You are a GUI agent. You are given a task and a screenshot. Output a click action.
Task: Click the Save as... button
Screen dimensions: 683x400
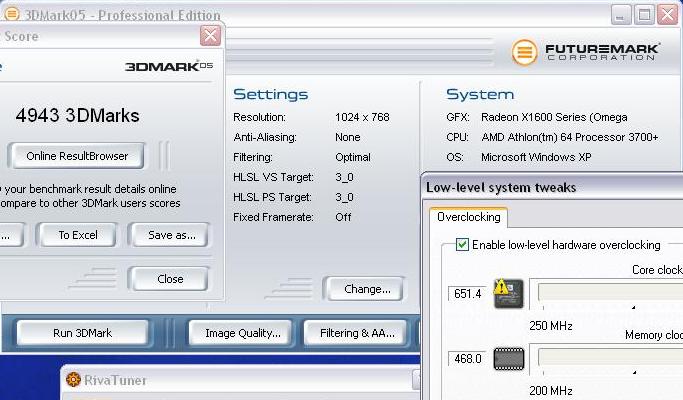(x=171, y=235)
